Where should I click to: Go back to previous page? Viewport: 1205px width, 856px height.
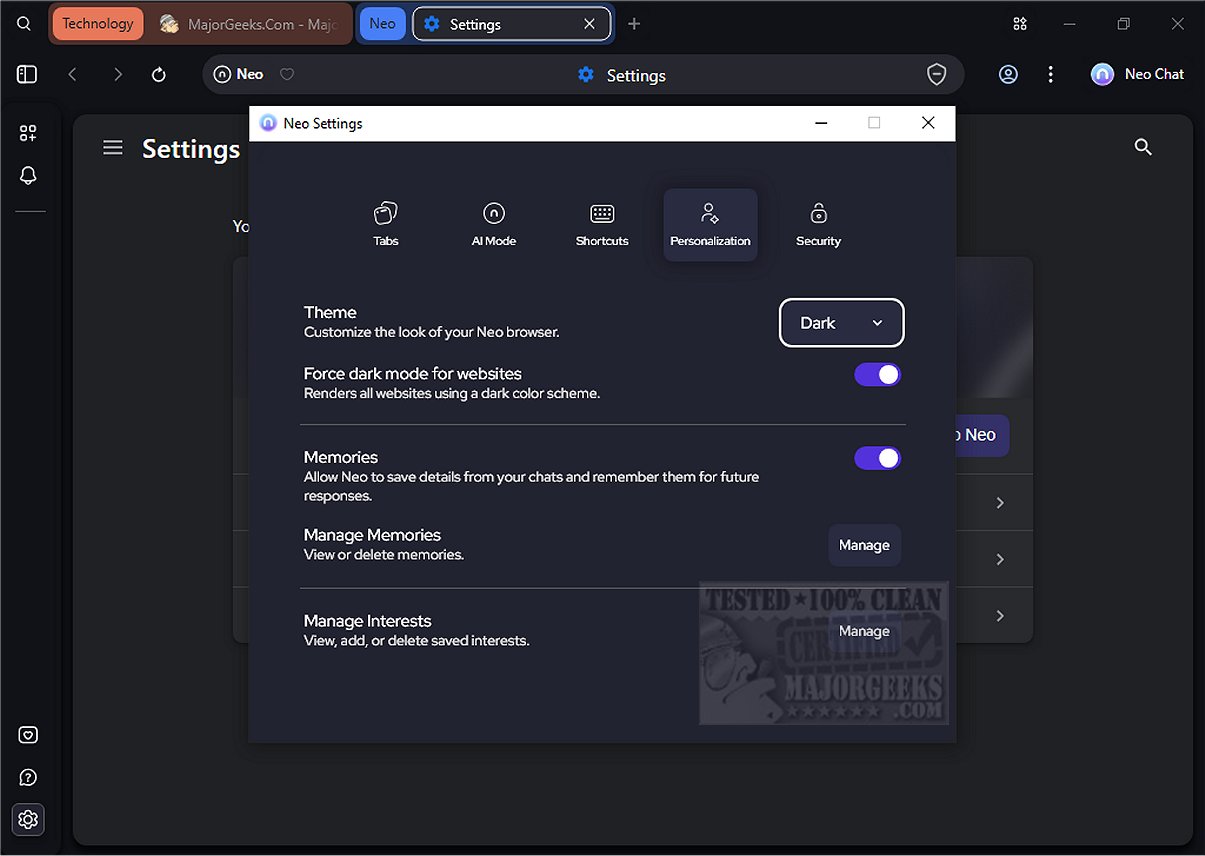click(x=72, y=74)
